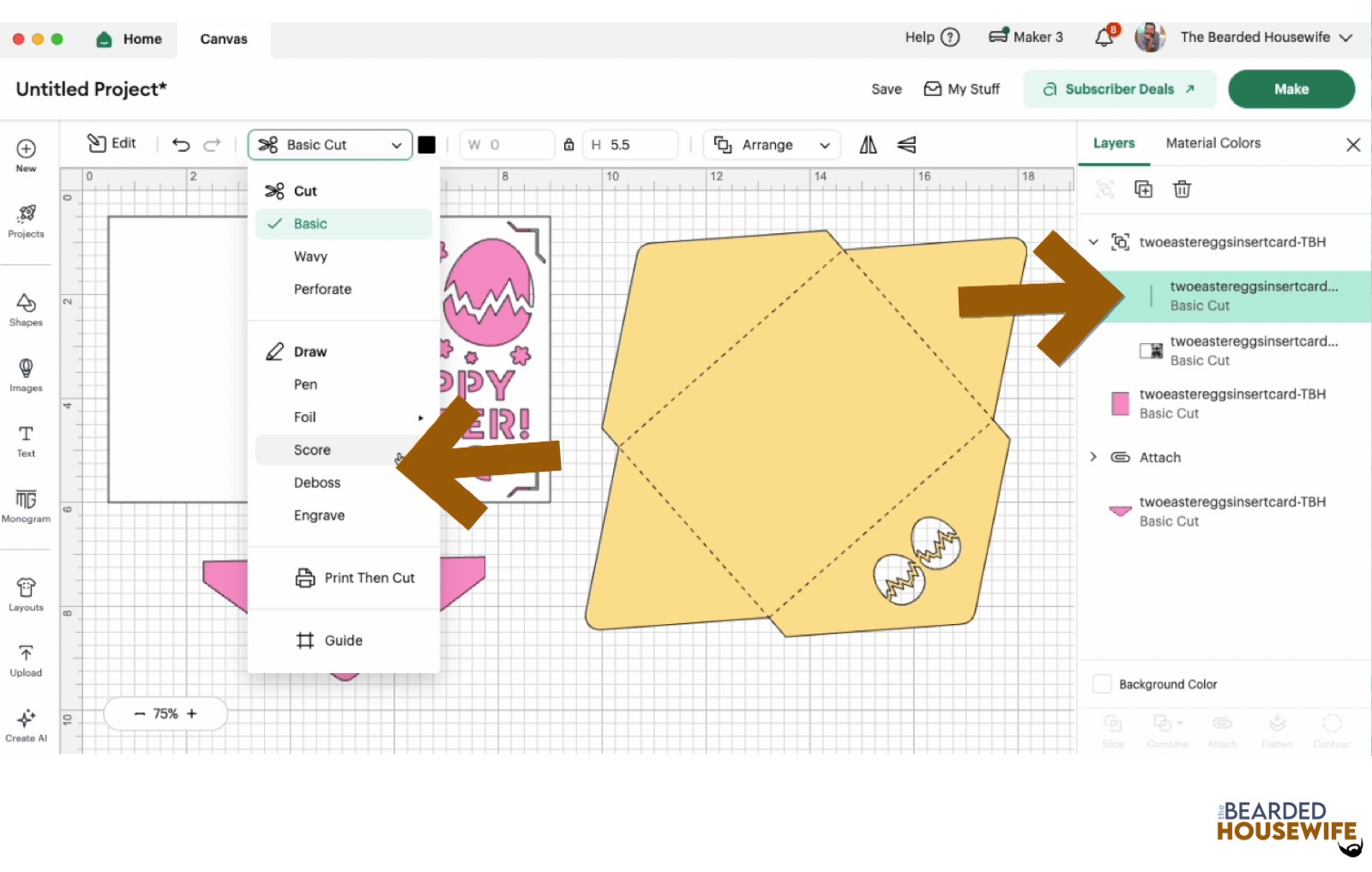Click the green Make button
This screenshot has height=872, width=1372.
click(x=1291, y=89)
